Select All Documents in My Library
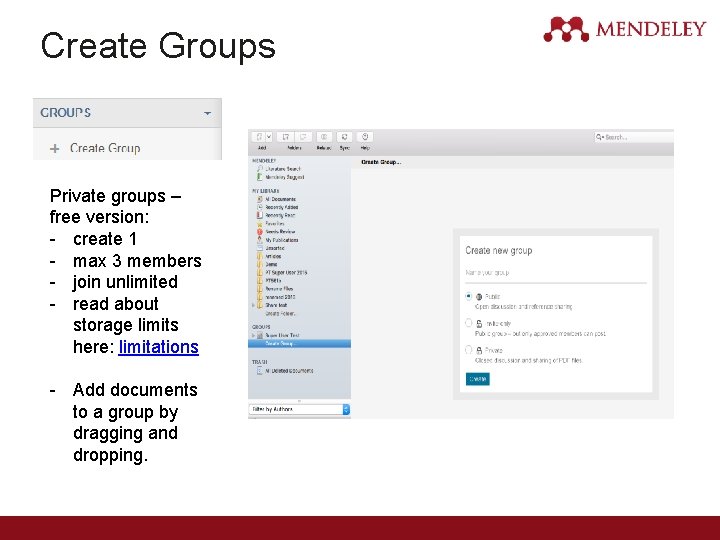The height and width of the screenshot is (540, 720). [280, 199]
